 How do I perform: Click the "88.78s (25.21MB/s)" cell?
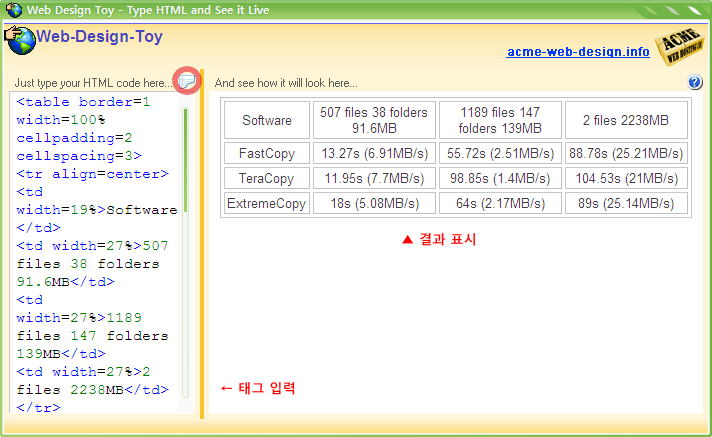pyautogui.click(x=626, y=153)
